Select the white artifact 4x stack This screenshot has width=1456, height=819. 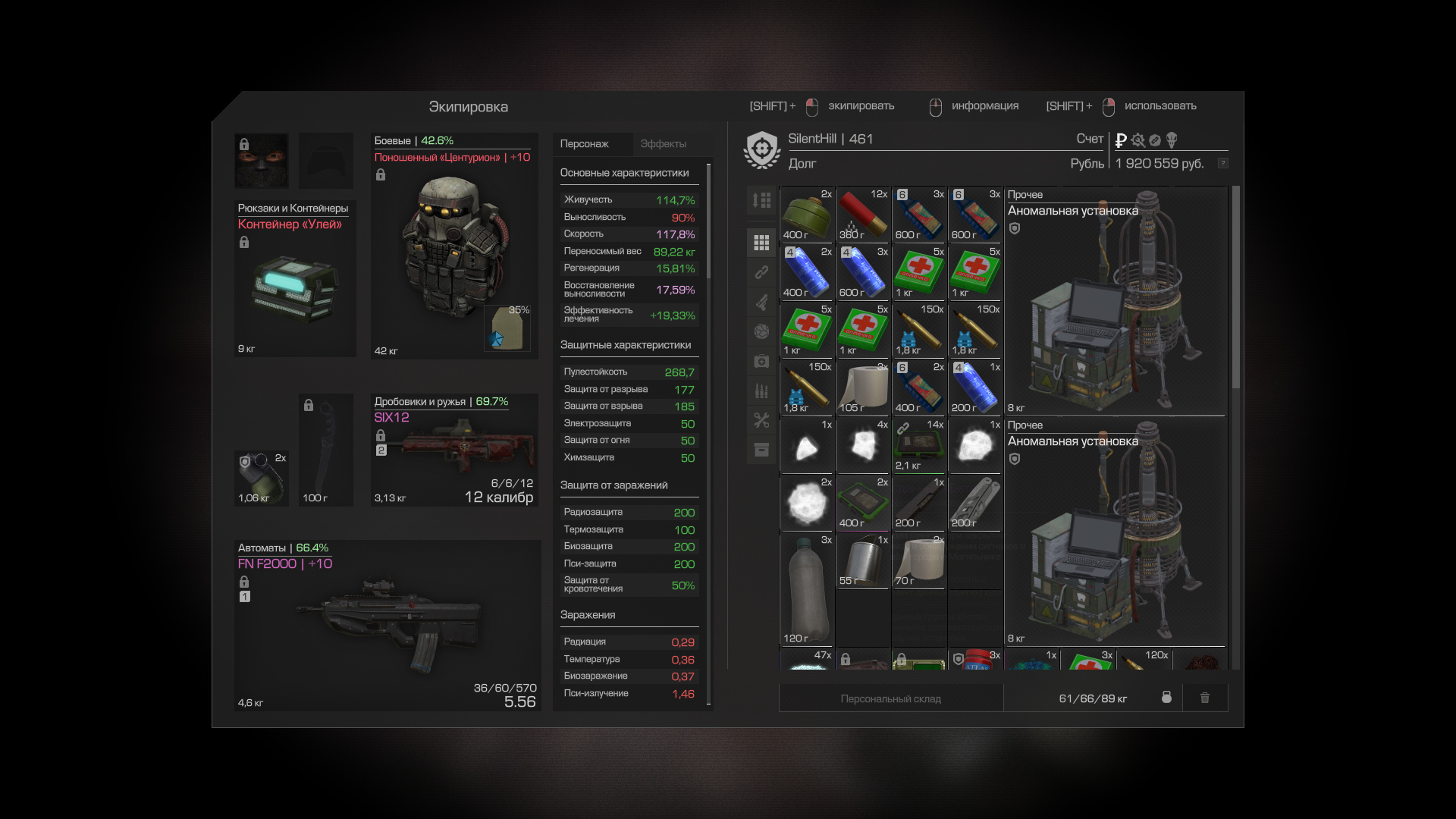pos(863,445)
